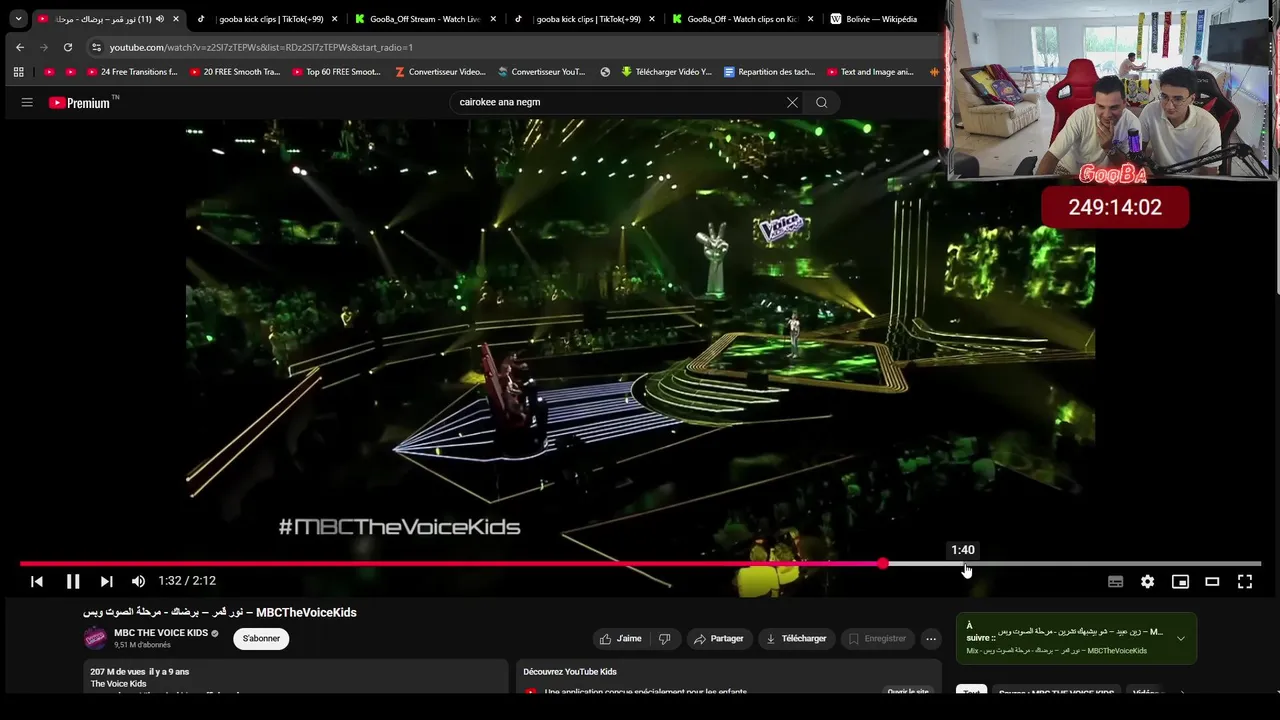Viewport: 1280px width, 720px height.
Task: Open the MBC THE VOICE KIDS channel name
Action: tap(161, 633)
